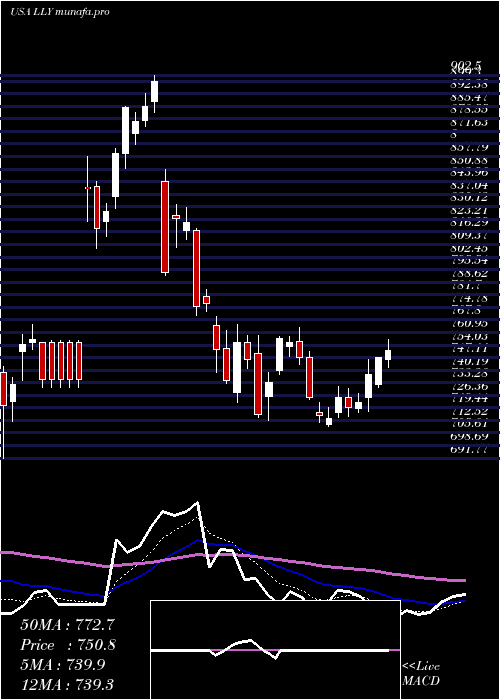The height and width of the screenshot is (700, 500).
Task: Click the 754.03 price level
Action: [x=469, y=336]
